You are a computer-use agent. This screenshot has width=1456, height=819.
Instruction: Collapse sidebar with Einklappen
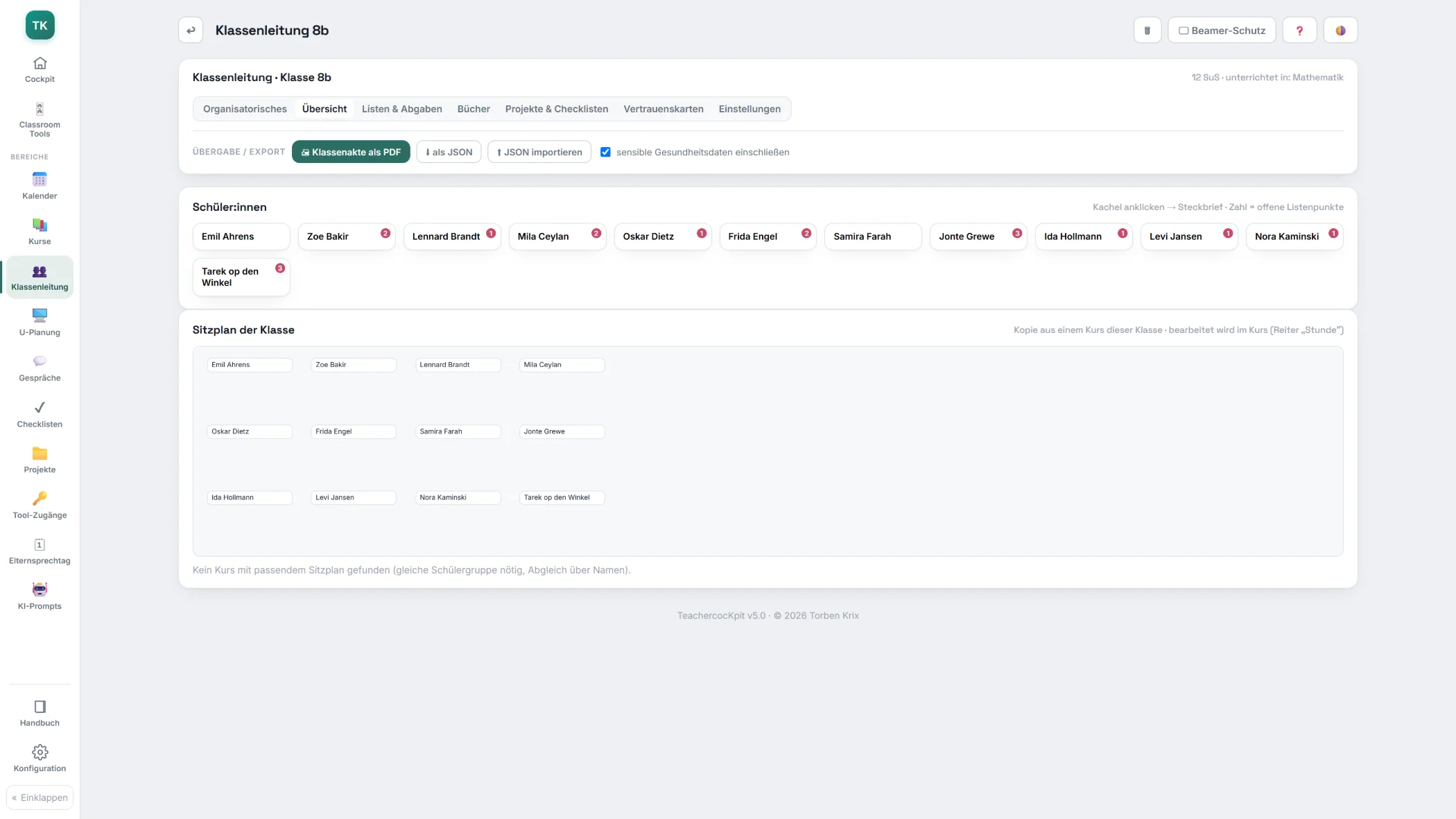coord(40,798)
